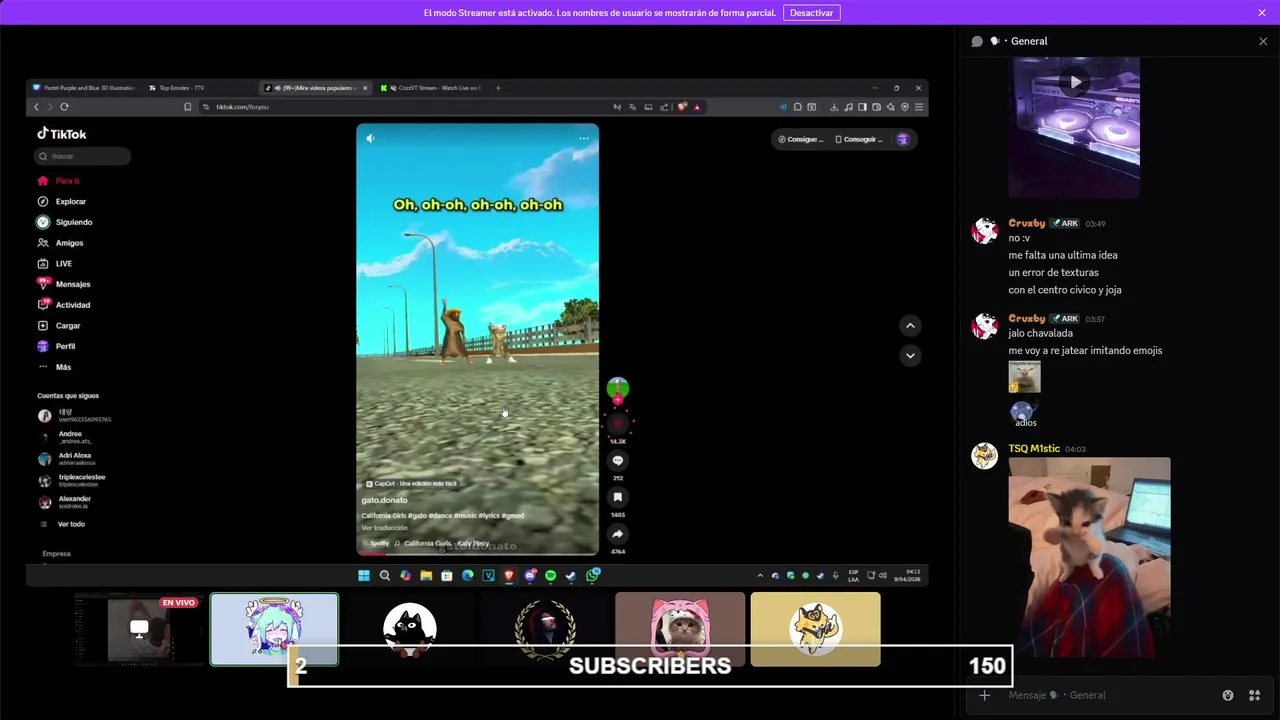Dismiss the Streamer mode banner with X
The height and width of the screenshot is (720, 1280).
point(1262,13)
